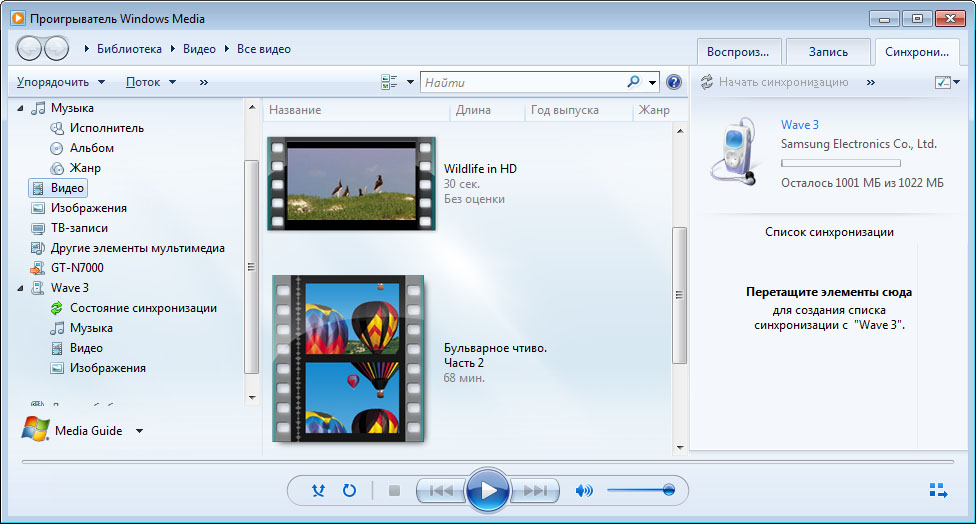
Task: Click Начать синхронизацию button
Action: coord(775,82)
